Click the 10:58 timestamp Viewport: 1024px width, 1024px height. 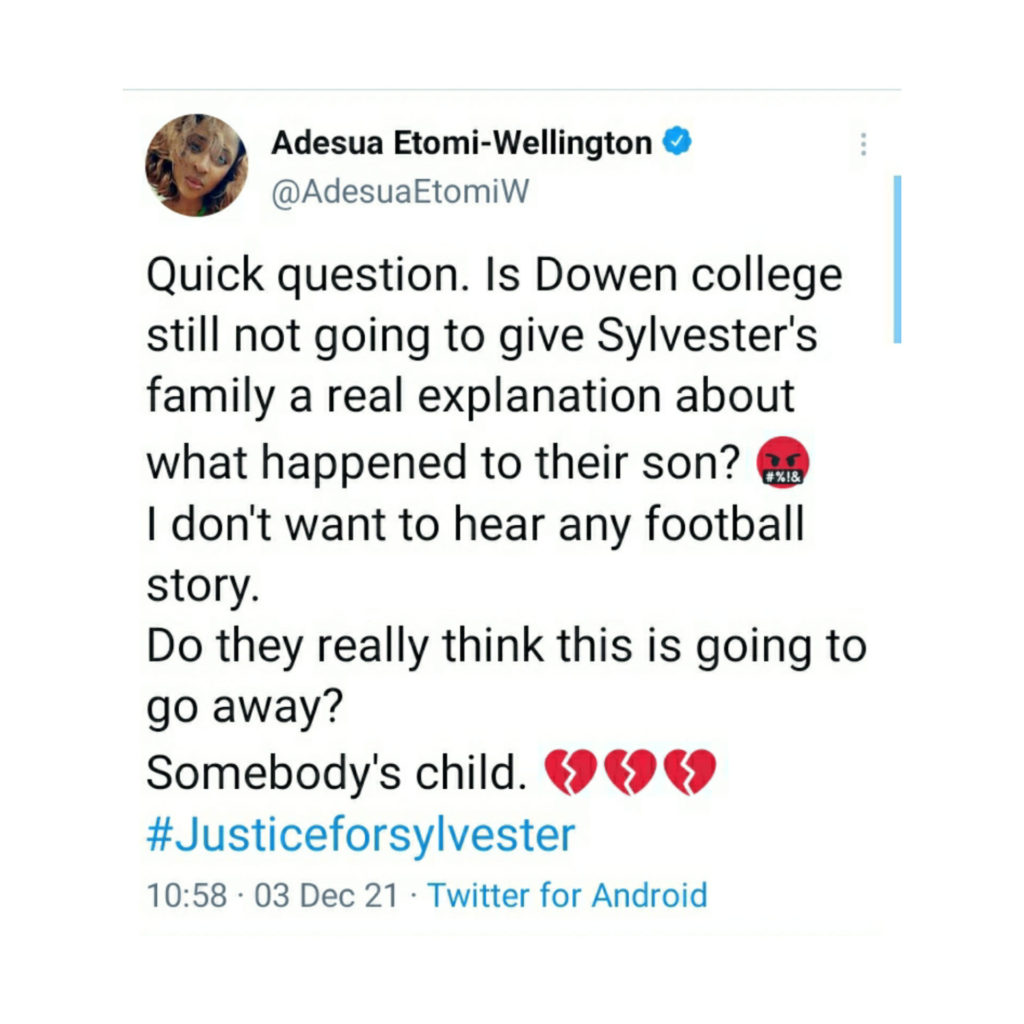pos(186,894)
